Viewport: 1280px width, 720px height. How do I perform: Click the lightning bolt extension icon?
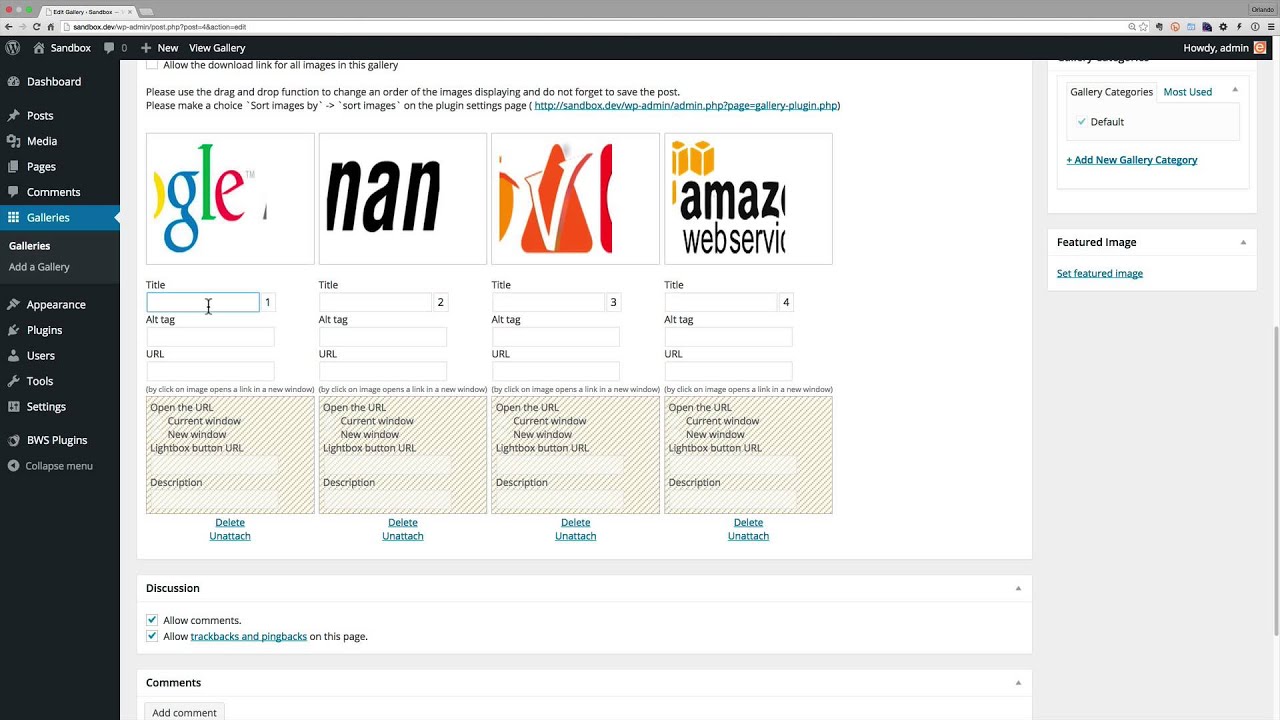click(1239, 27)
